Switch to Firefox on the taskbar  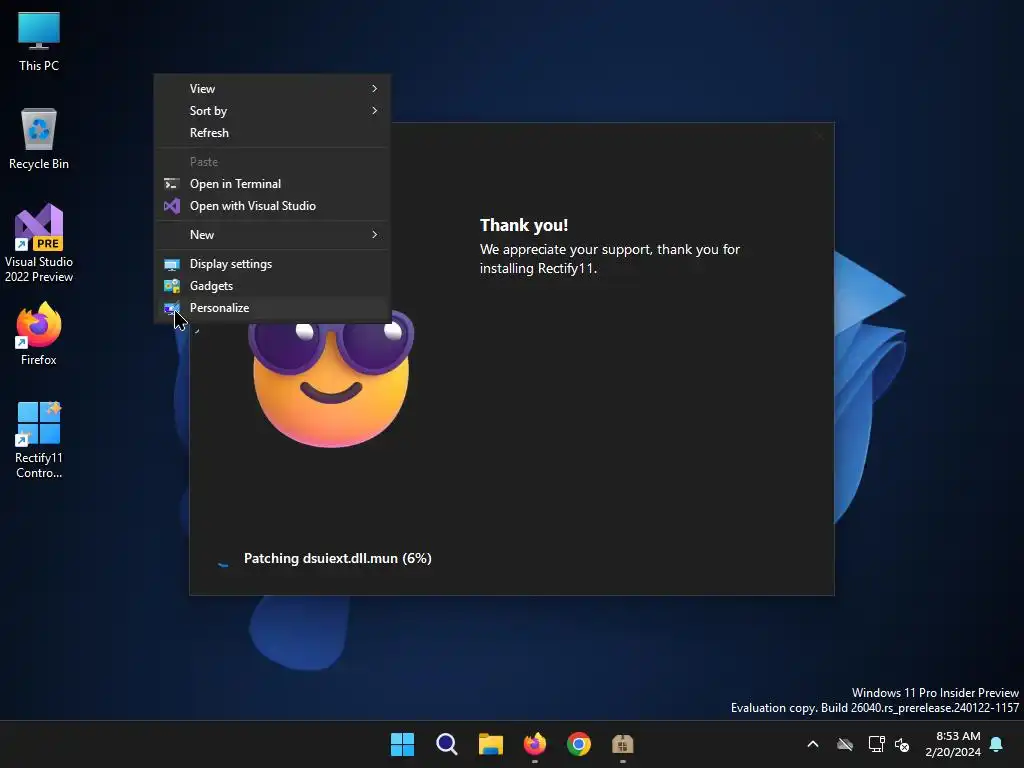click(535, 744)
